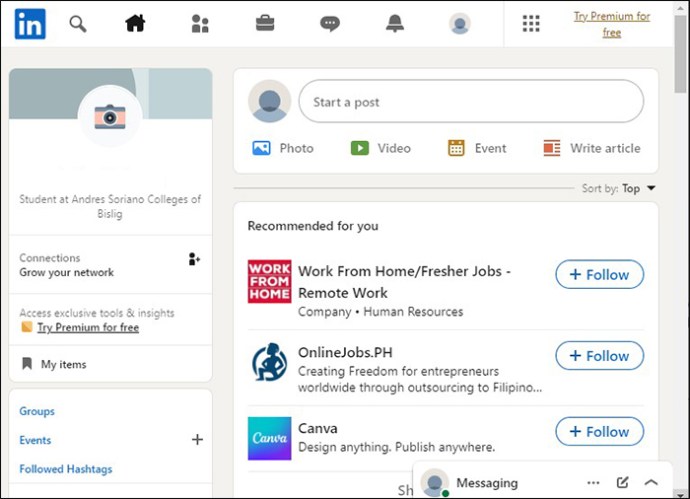The image size is (690, 499).
Task: Follow Work From Home/Fresher Jobs
Action: [x=599, y=274]
